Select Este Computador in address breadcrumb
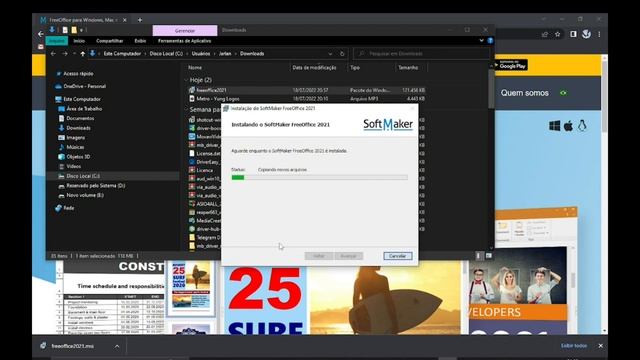 tap(122, 53)
